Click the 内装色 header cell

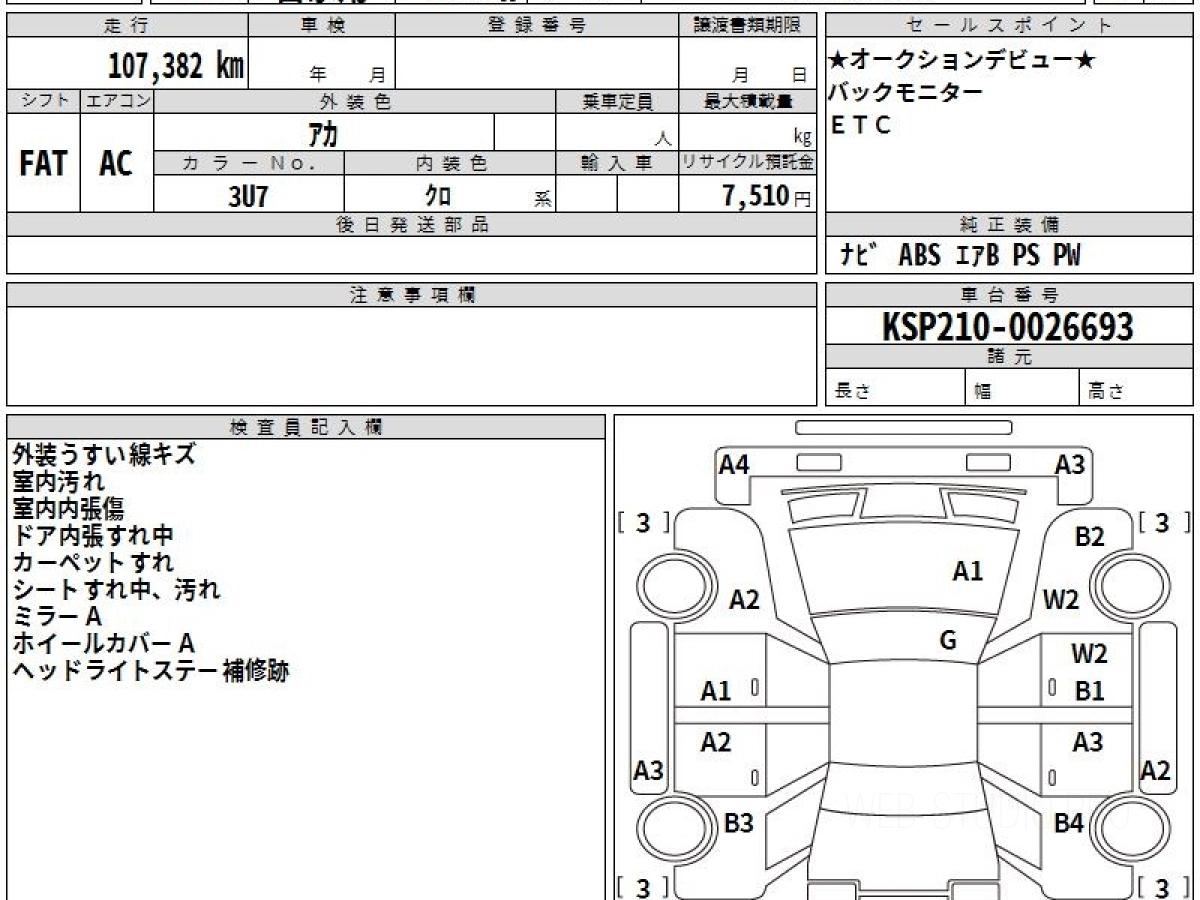[450, 163]
